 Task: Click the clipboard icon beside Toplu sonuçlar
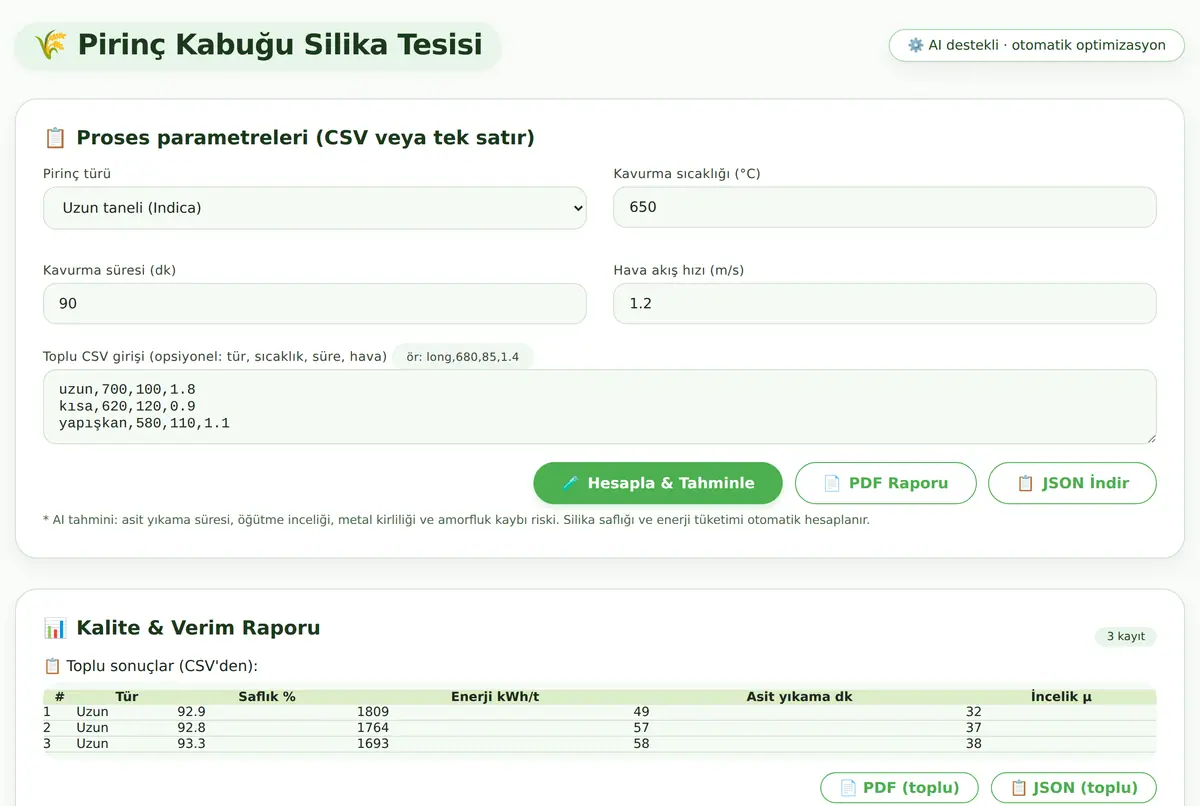pyautogui.click(x=52, y=666)
